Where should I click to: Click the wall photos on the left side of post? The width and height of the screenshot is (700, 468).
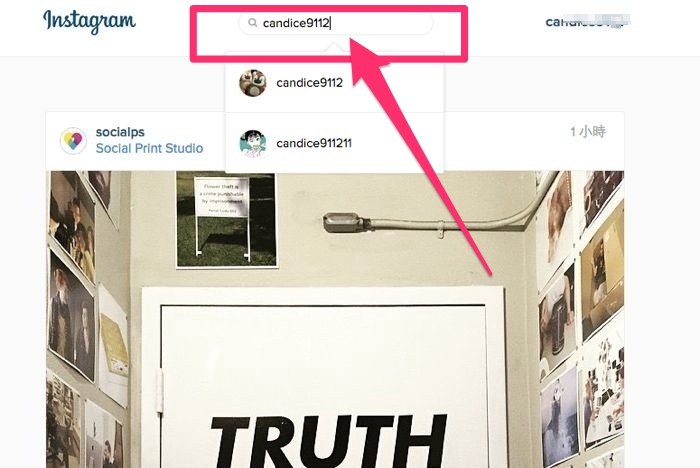(x=85, y=319)
